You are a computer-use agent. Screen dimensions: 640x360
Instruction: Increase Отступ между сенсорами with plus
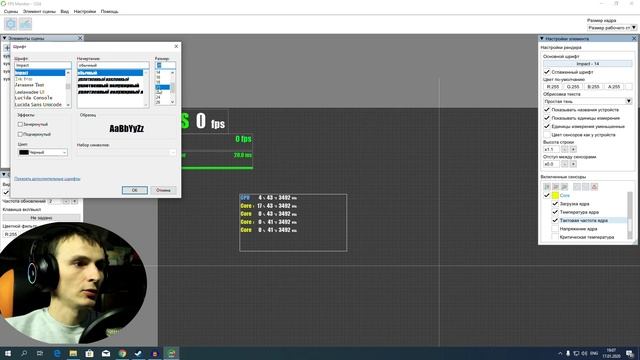click(x=573, y=164)
